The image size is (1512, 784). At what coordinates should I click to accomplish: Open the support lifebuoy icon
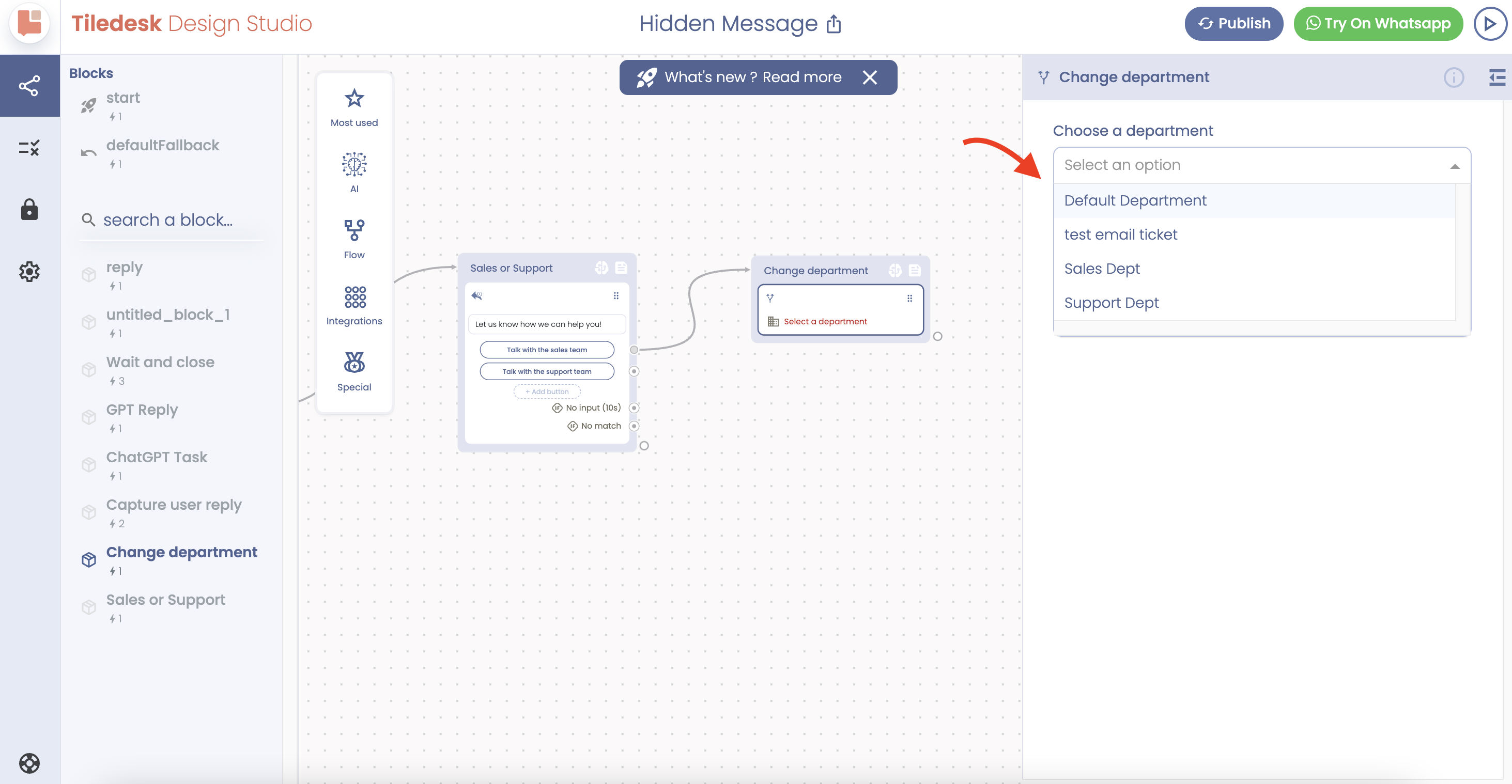[x=29, y=763]
